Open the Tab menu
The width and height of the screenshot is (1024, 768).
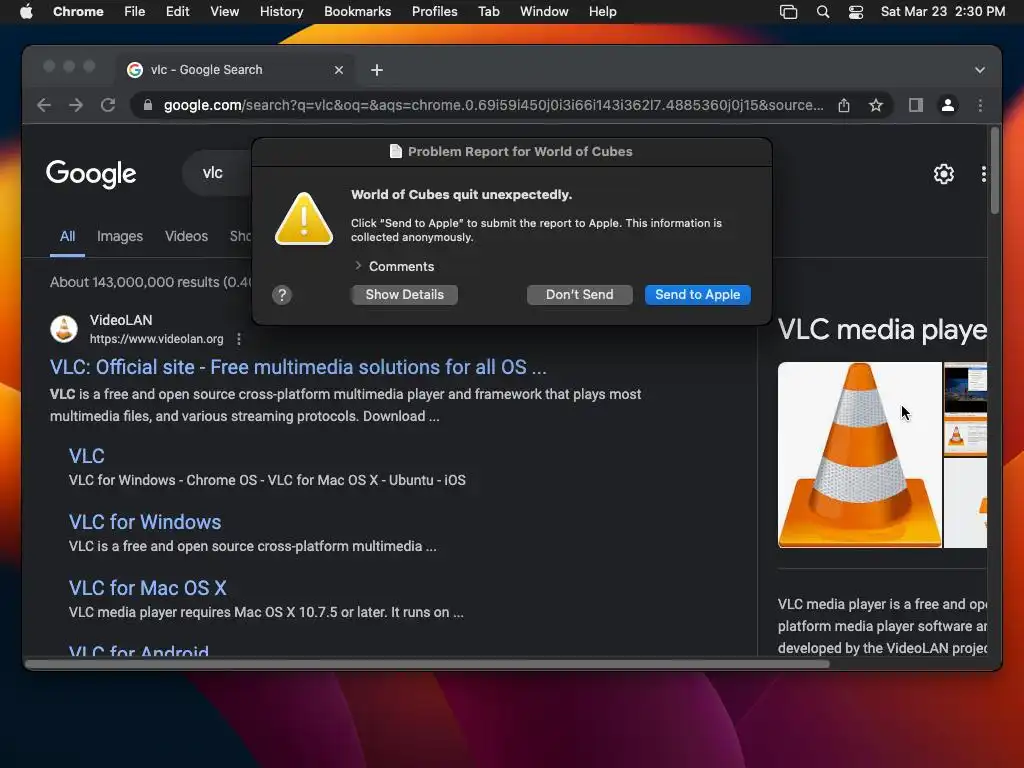pos(488,12)
